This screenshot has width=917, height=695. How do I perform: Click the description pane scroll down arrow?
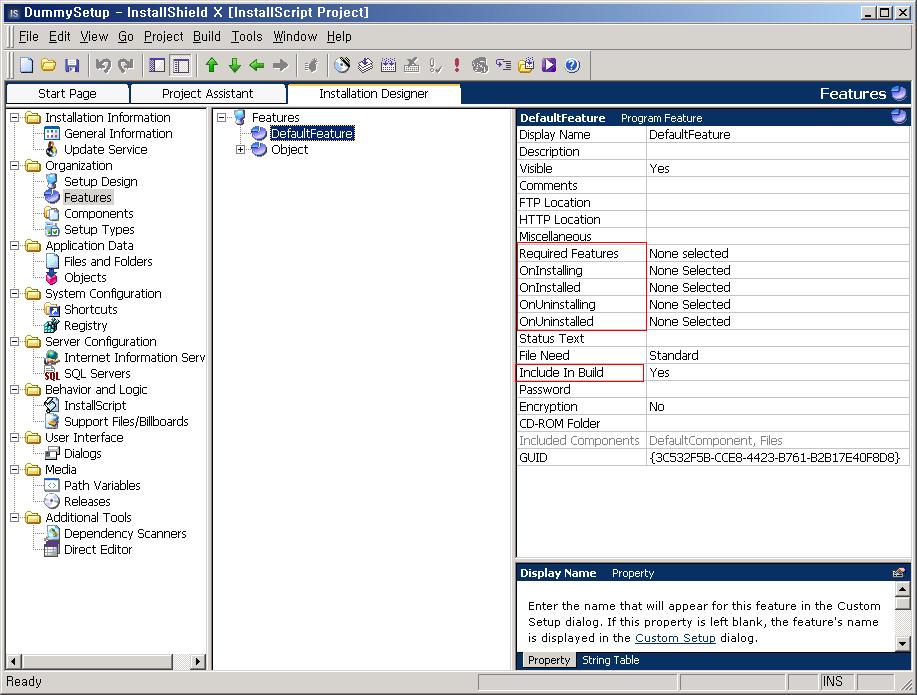point(902,644)
